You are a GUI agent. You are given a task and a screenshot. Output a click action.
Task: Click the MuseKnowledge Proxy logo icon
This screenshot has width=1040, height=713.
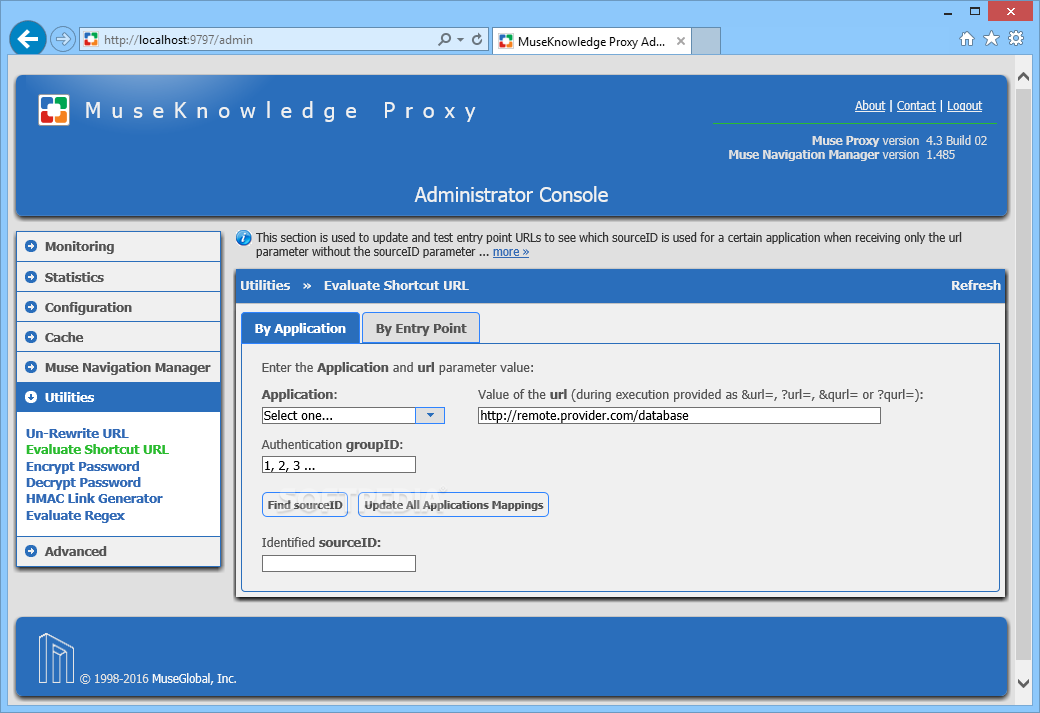tap(54, 109)
